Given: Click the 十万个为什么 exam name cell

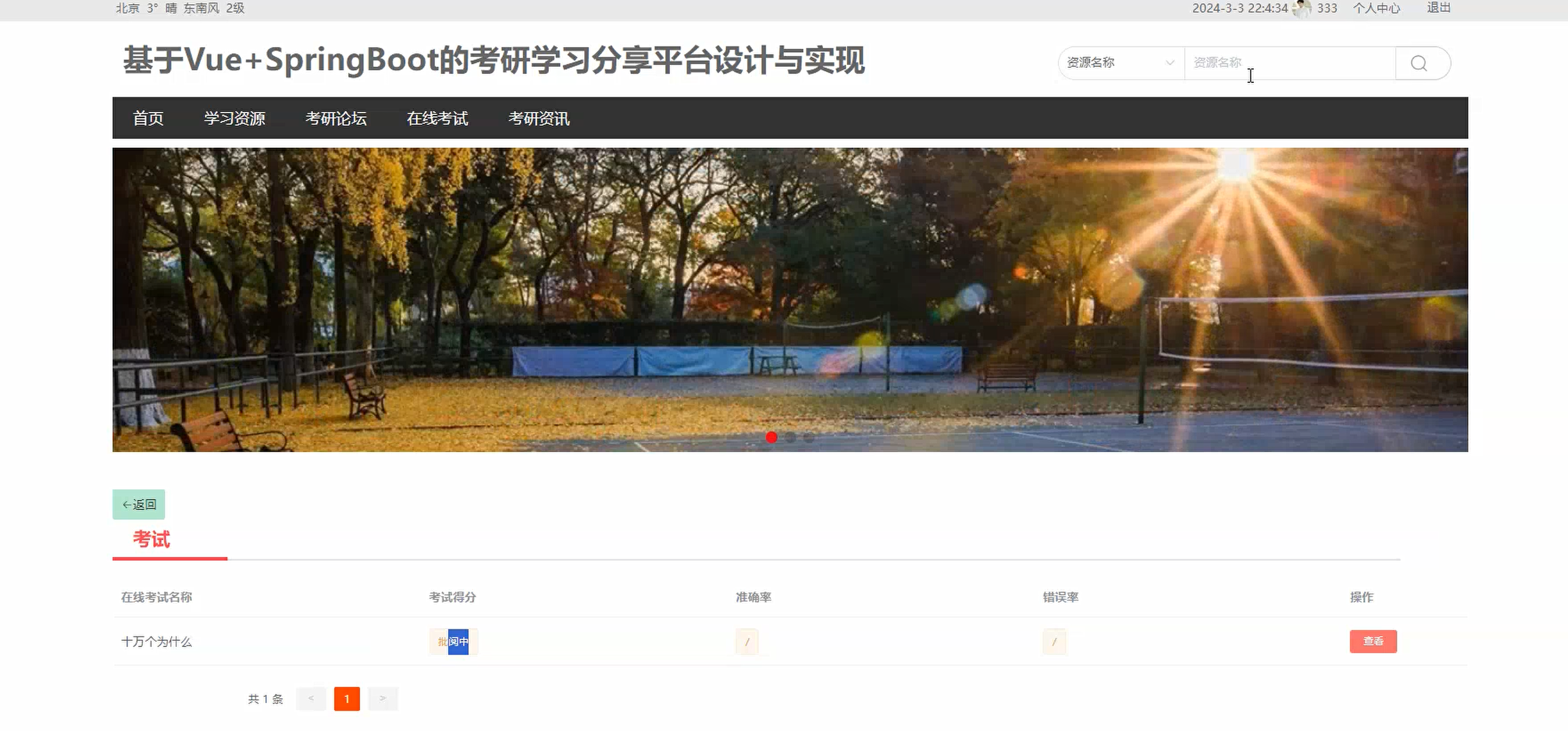Looking at the screenshot, I should [156, 642].
